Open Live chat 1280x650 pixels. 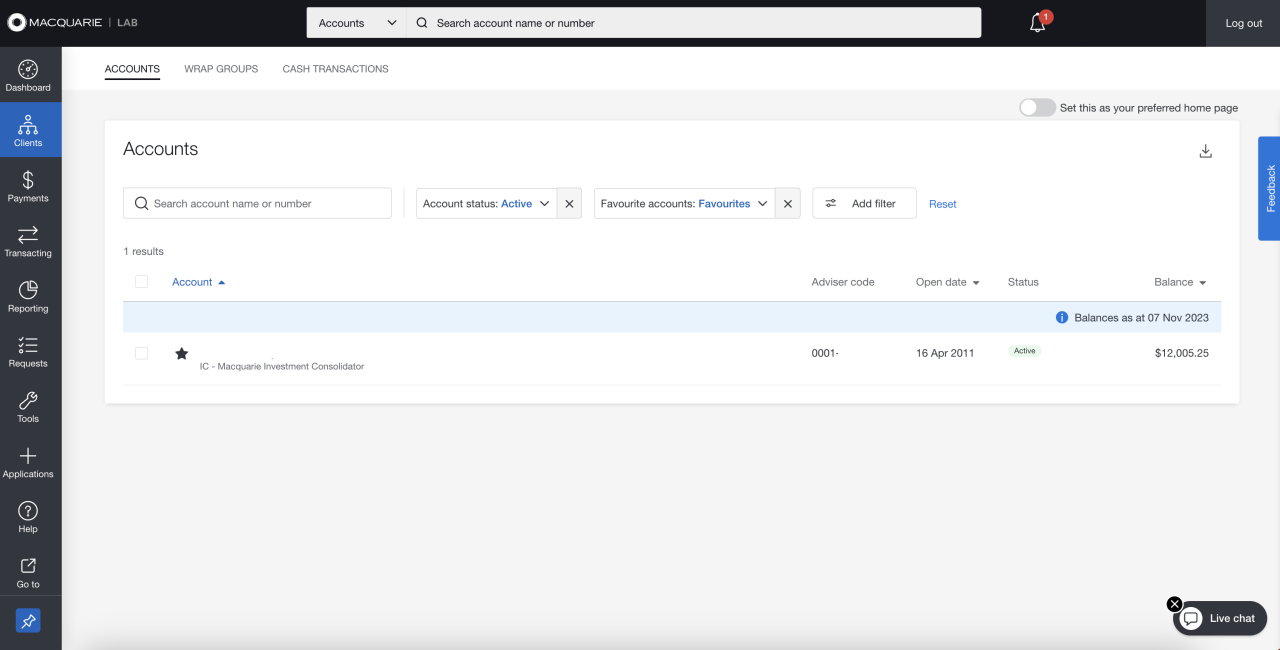1220,618
